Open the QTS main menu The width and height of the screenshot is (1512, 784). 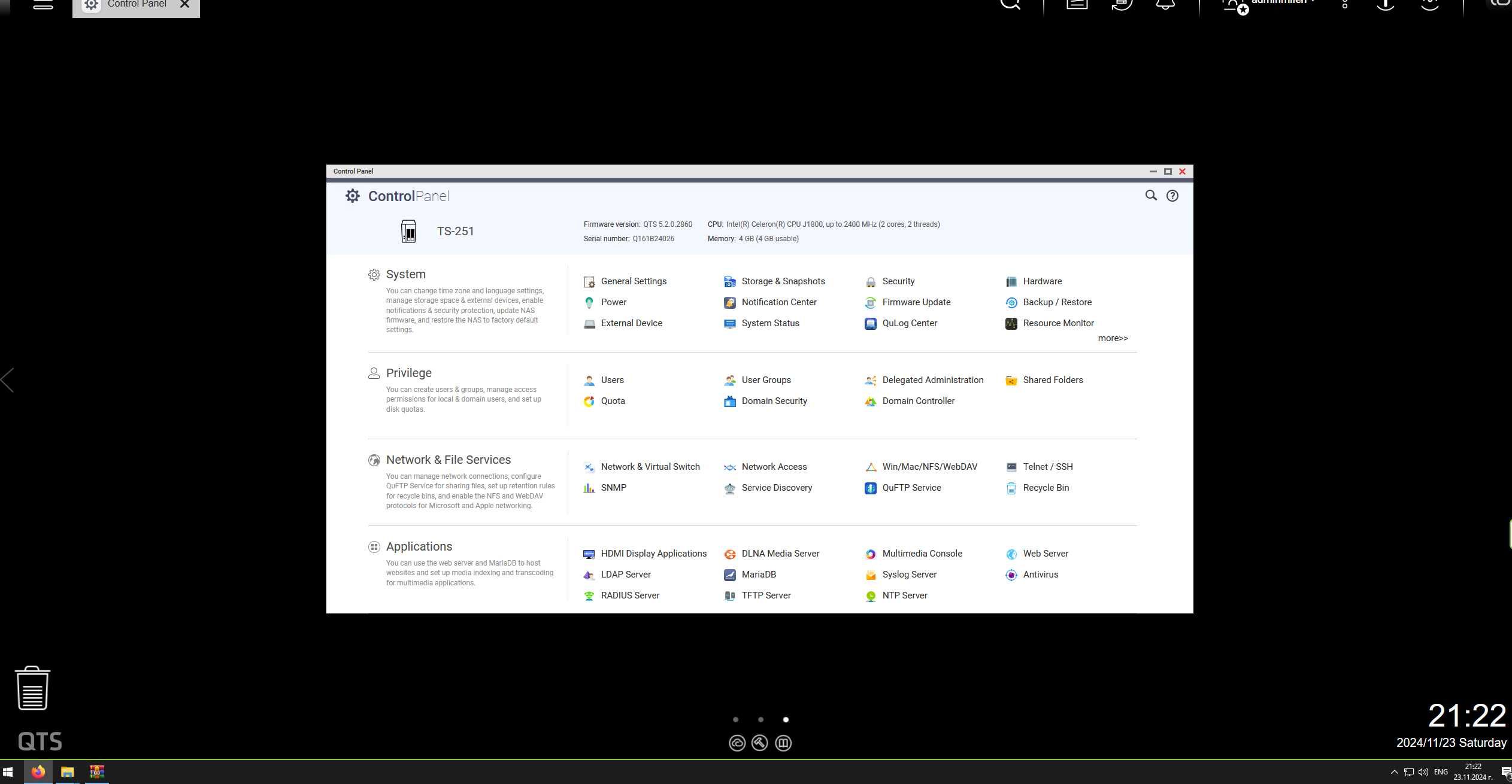click(x=43, y=4)
